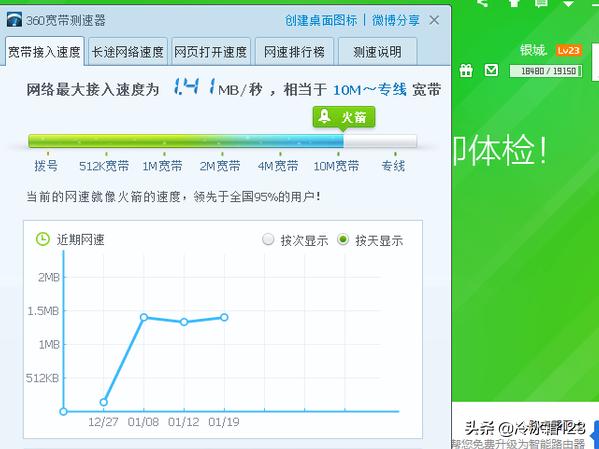Click the 360宽带测速器 logo icon
Viewport: 599px width, 449px height.
coord(14,19)
